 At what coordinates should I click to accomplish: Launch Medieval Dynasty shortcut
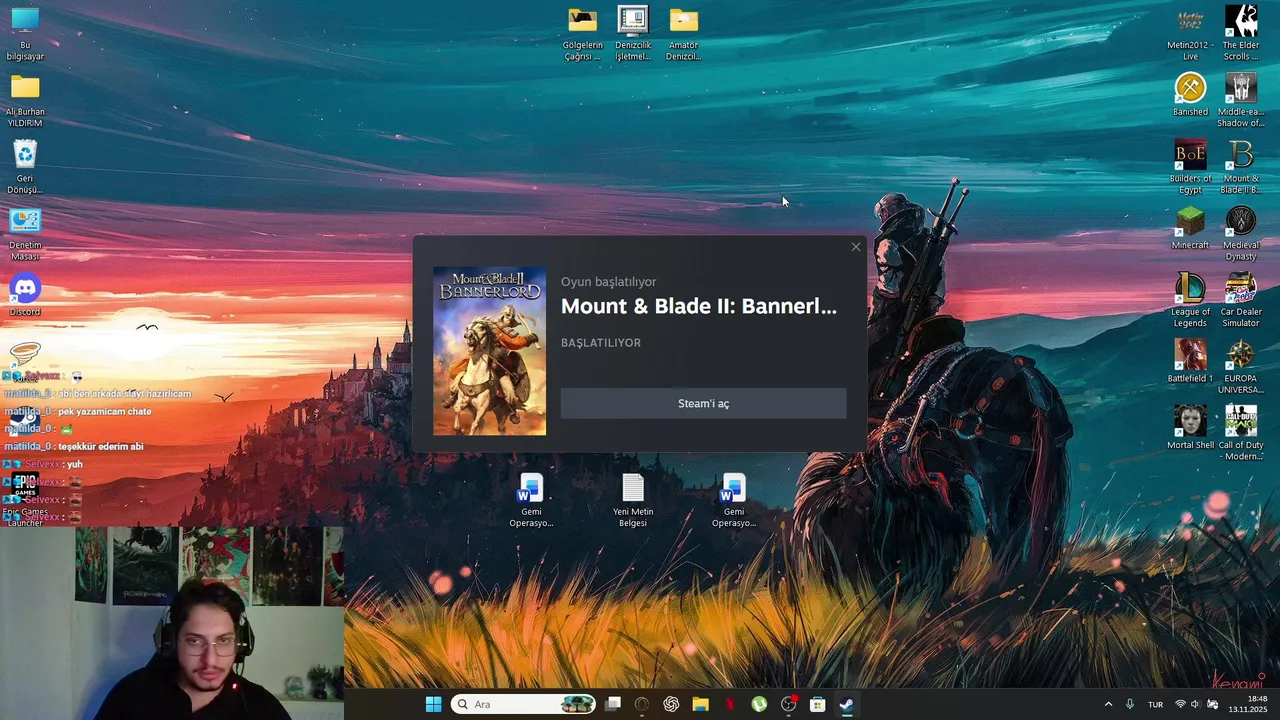click(x=1241, y=234)
